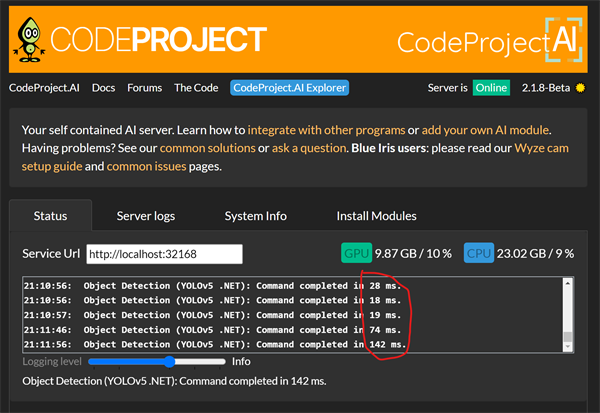This screenshot has width=600, height=413.
Task: Click the Info logging level label
Action: [241, 362]
